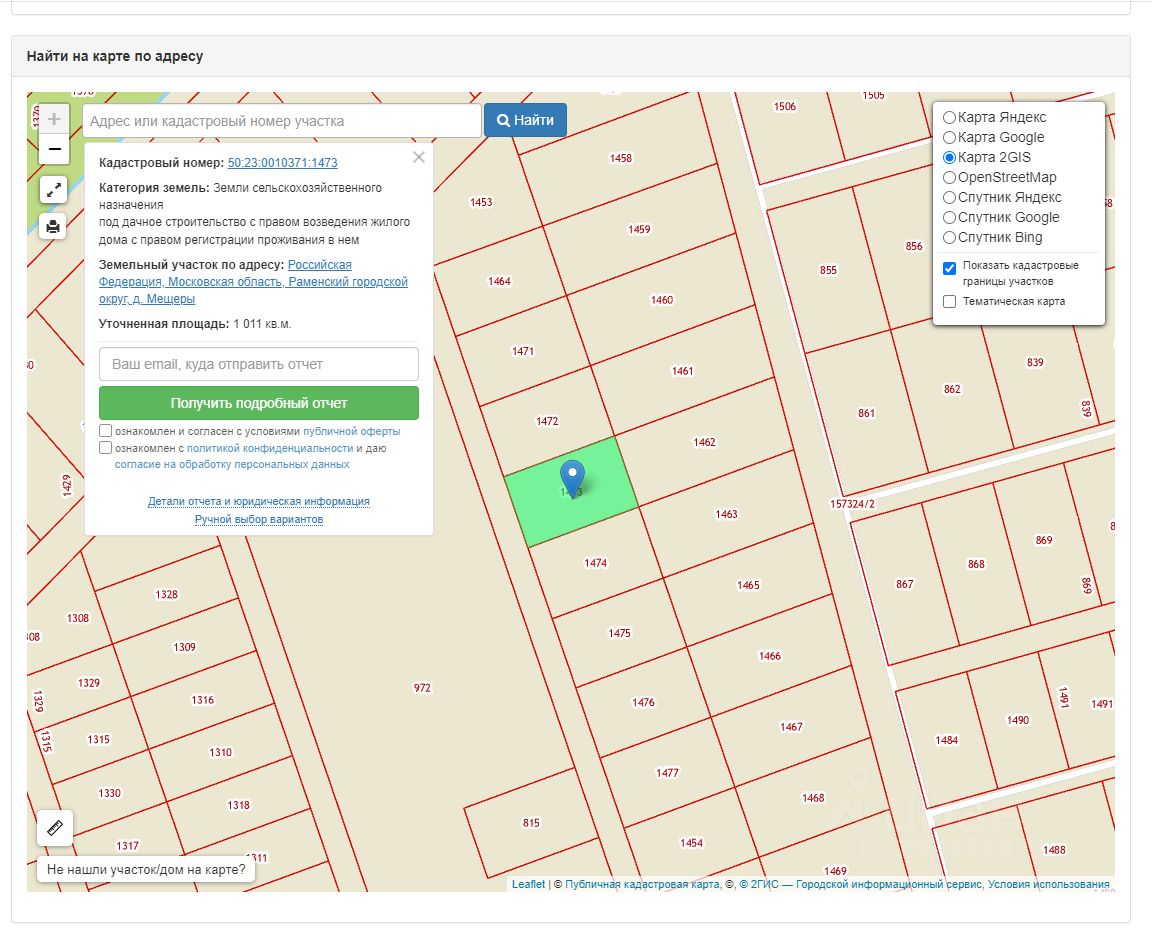Click parcel labeled 1461
1152x939 pixels.
(683, 371)
